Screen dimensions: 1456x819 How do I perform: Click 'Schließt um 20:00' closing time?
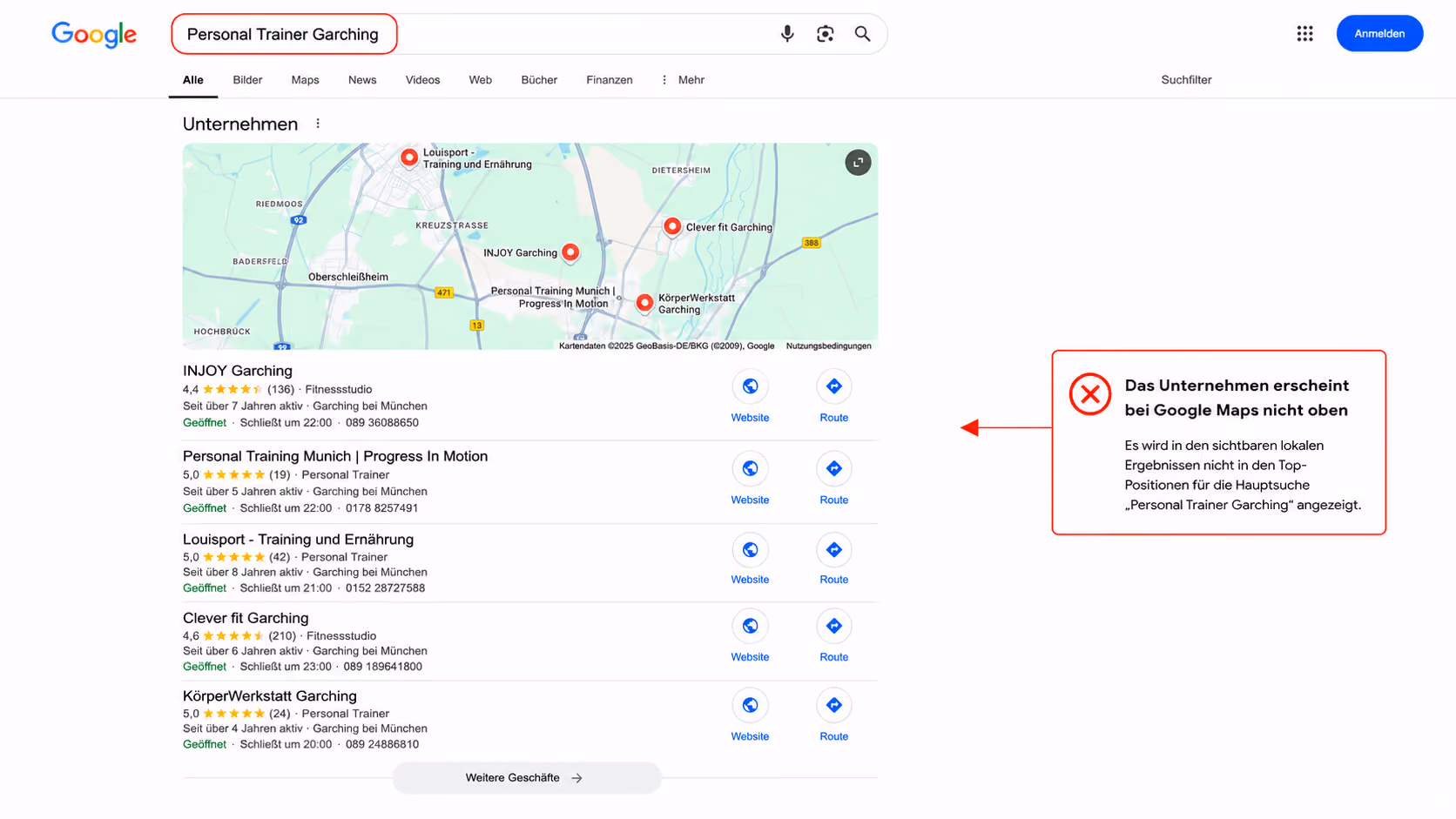point(286,745)
